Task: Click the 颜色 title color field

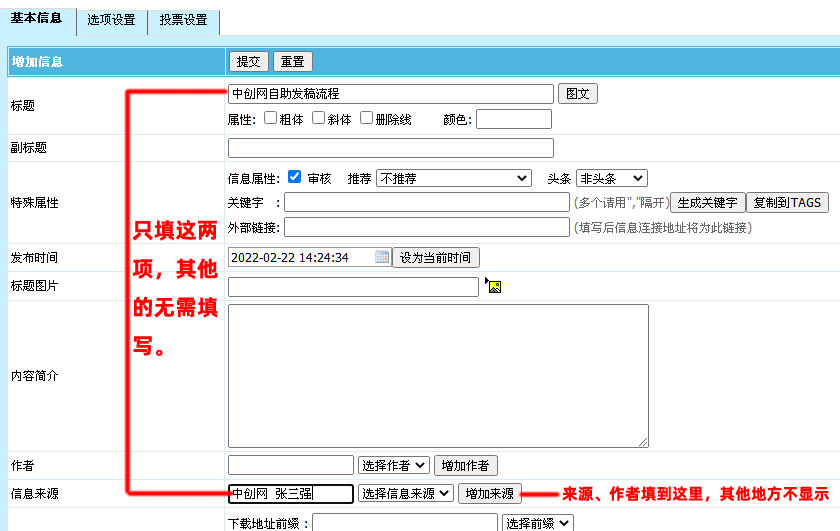Action: [514, 119]
